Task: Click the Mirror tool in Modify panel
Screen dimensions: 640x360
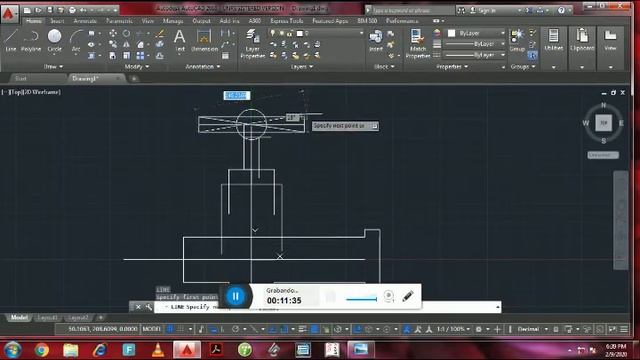Action: (x=127, y=44)
